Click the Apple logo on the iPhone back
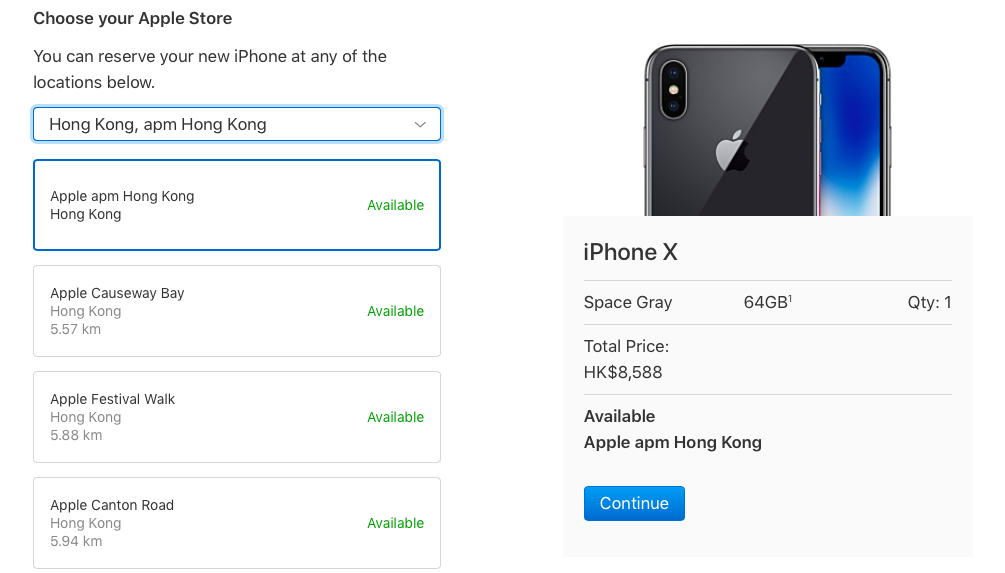The width and height of the screenshot is (1005, 573). pyautogui.click(x=732, y=151)
